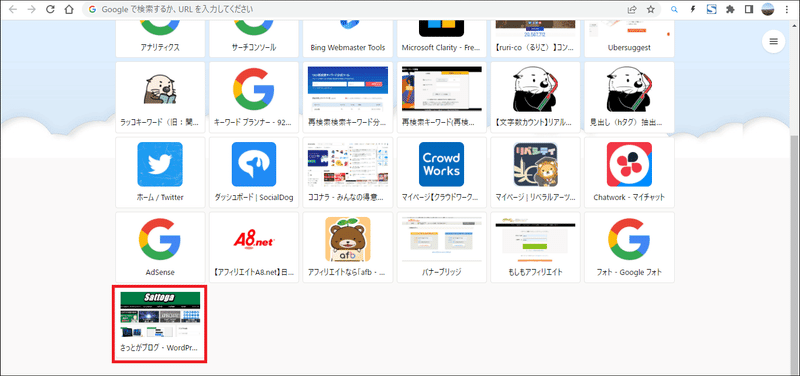Open Bing Webmaster Tools tile
The width and height of the screenshot is (800, 376).
coord(348,39)
